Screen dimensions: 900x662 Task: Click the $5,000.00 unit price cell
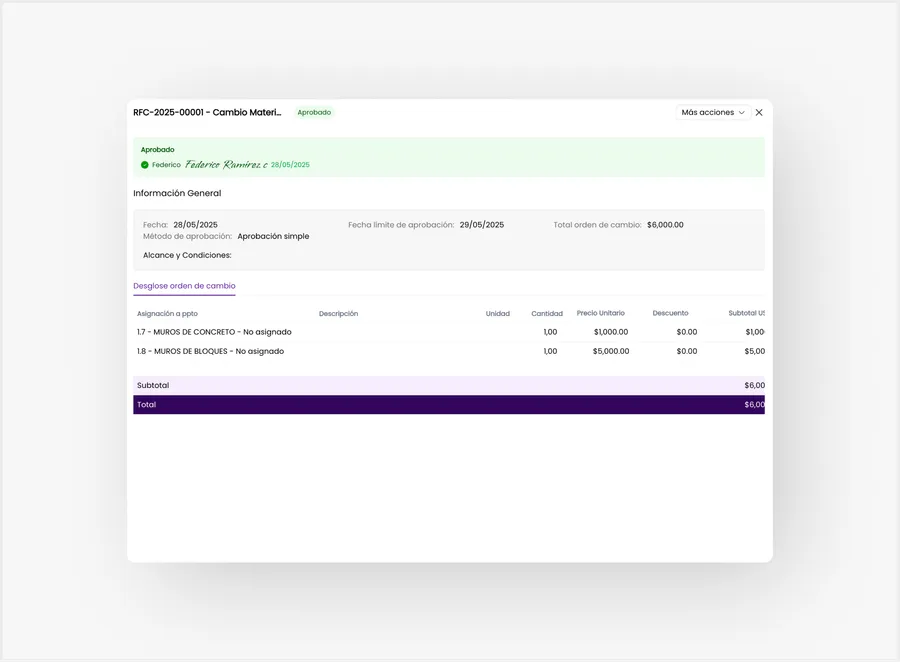611,351
